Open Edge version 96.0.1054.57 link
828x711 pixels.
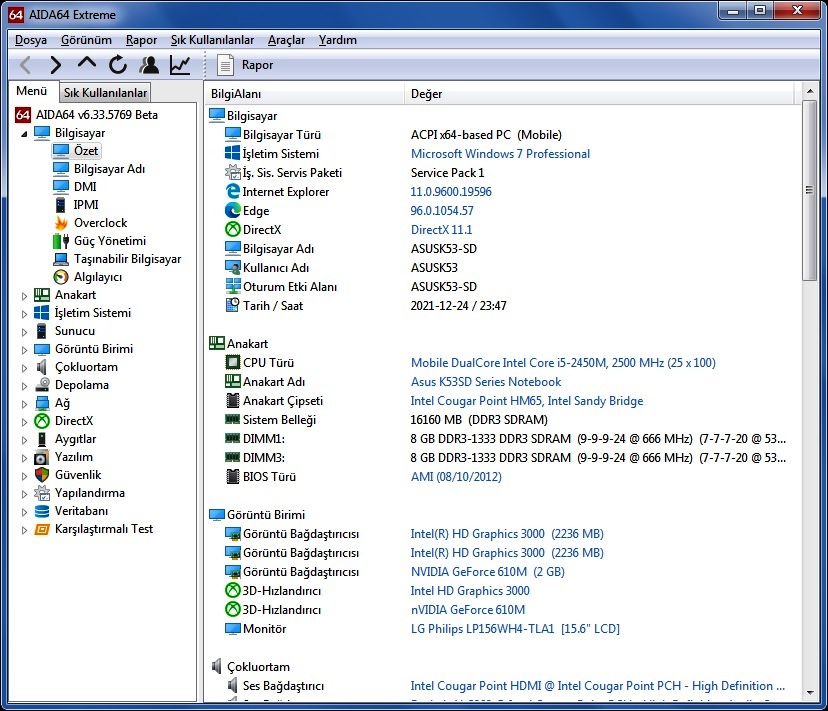(x=442, y=211)
